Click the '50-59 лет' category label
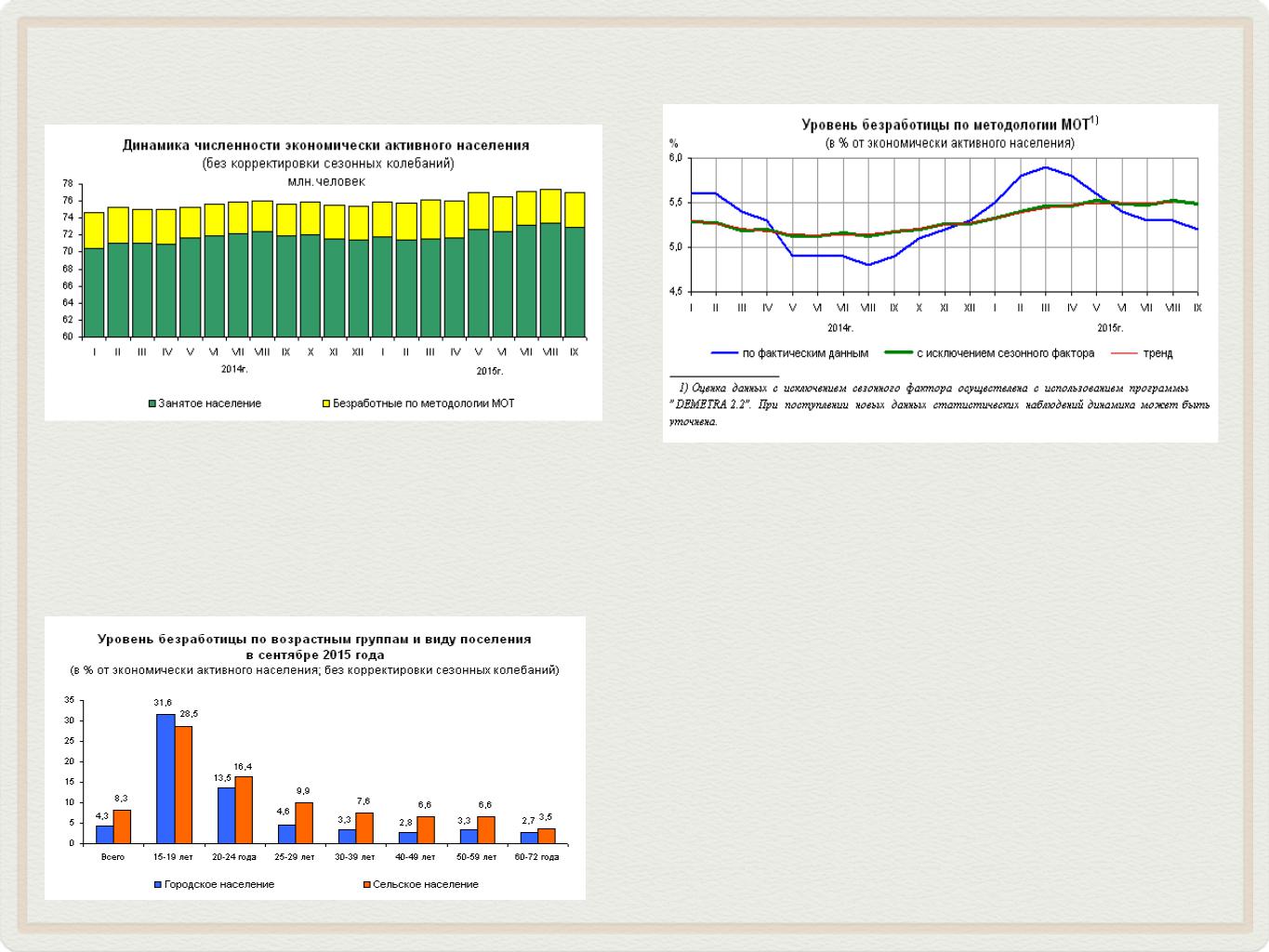 click(x=476, y=857)
